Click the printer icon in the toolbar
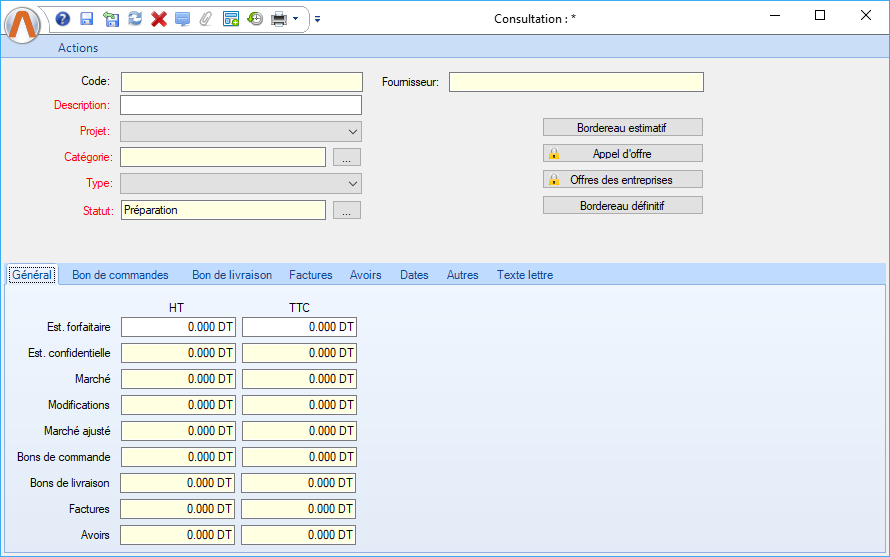890x557 pixels. (x=279, y=19)
